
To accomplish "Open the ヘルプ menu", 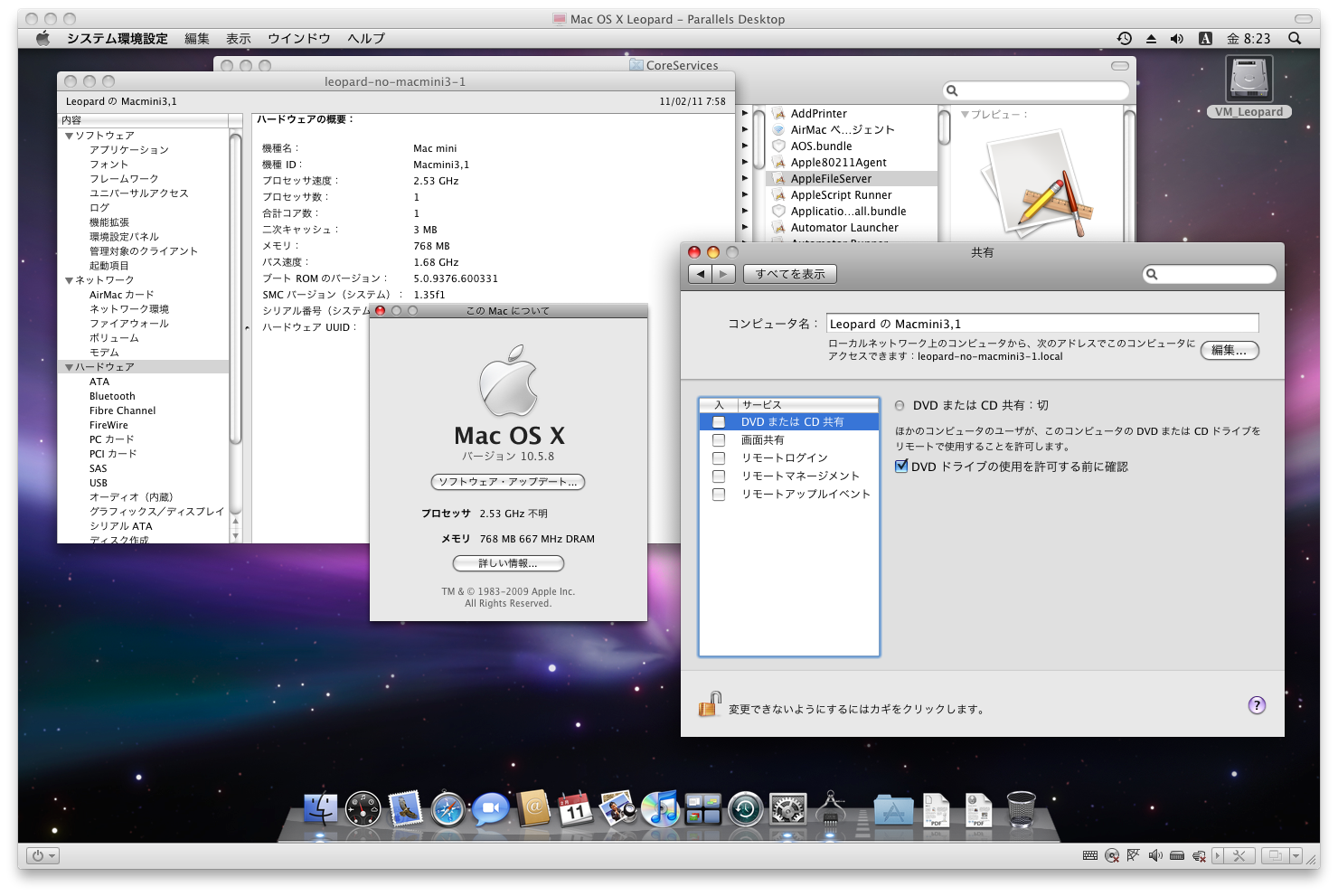I will 366,38.
